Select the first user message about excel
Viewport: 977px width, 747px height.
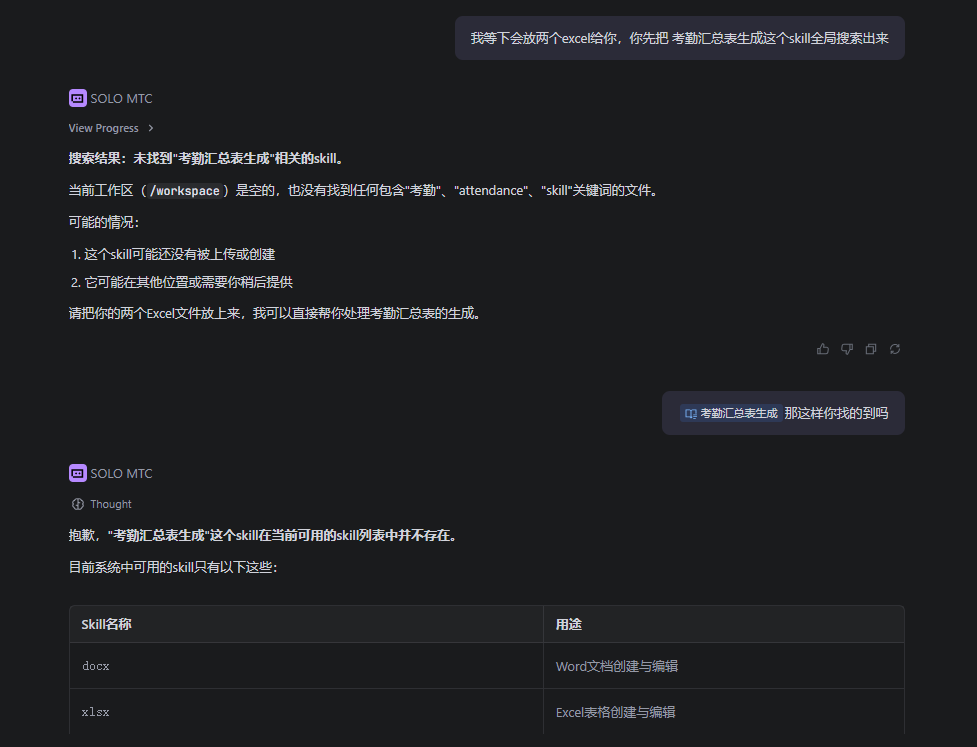pos(679,38)
